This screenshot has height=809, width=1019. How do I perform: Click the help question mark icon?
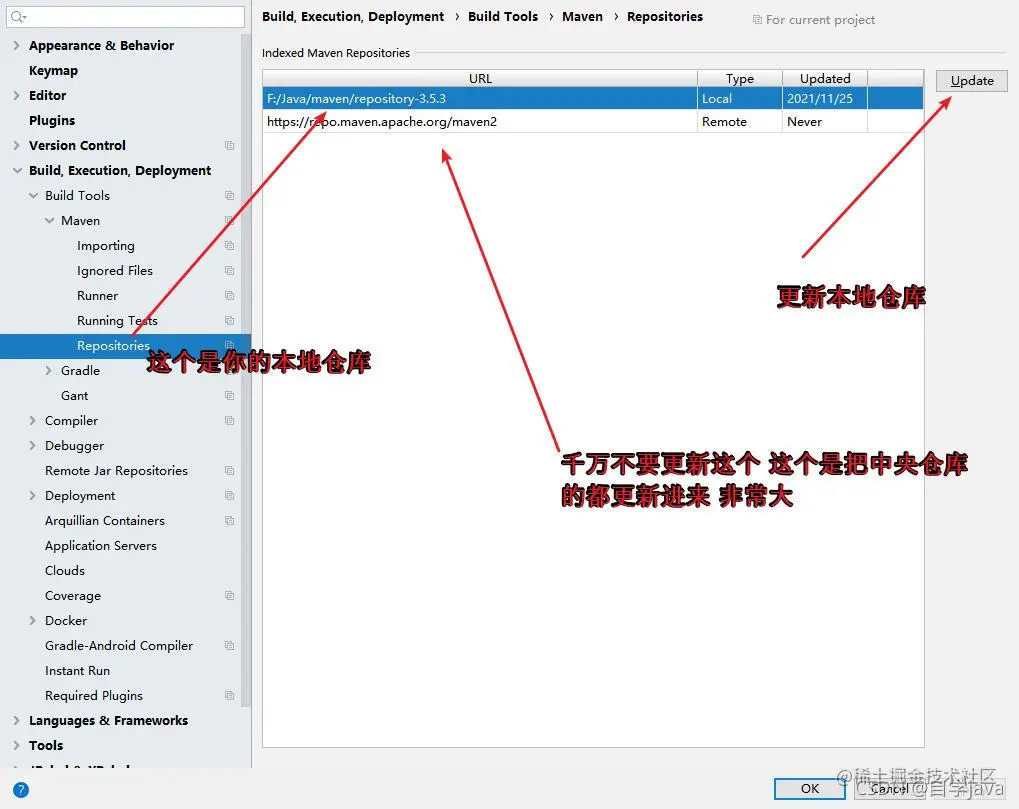tap(21, 790)
